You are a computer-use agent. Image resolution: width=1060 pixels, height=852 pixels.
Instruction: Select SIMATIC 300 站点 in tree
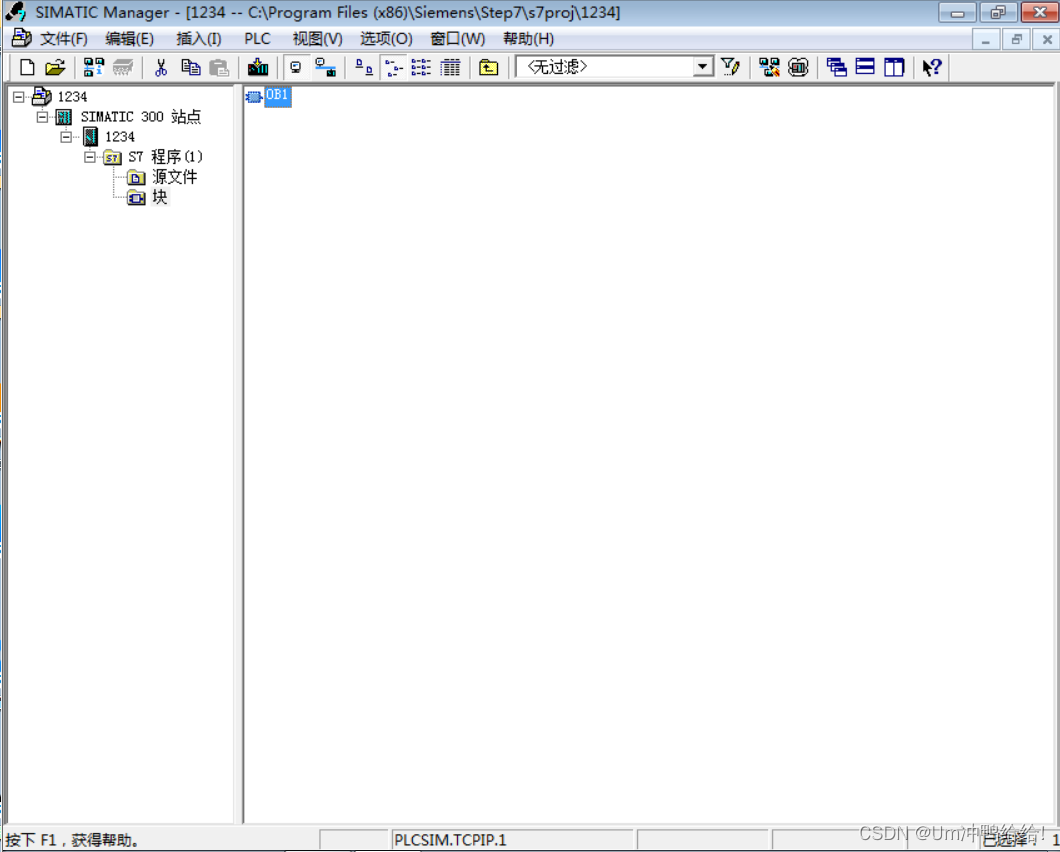[x=141, y=116]
